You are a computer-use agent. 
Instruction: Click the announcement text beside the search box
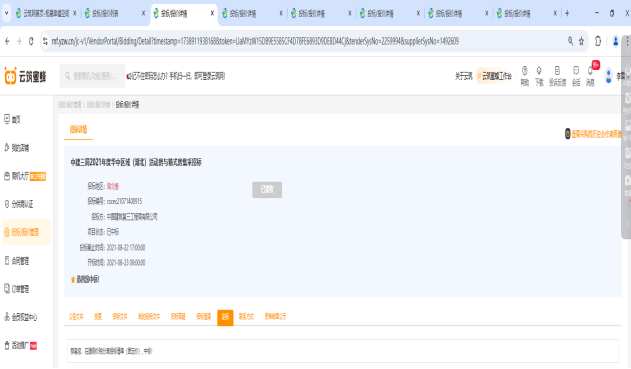pyautogui.click(x=176, y=76)
